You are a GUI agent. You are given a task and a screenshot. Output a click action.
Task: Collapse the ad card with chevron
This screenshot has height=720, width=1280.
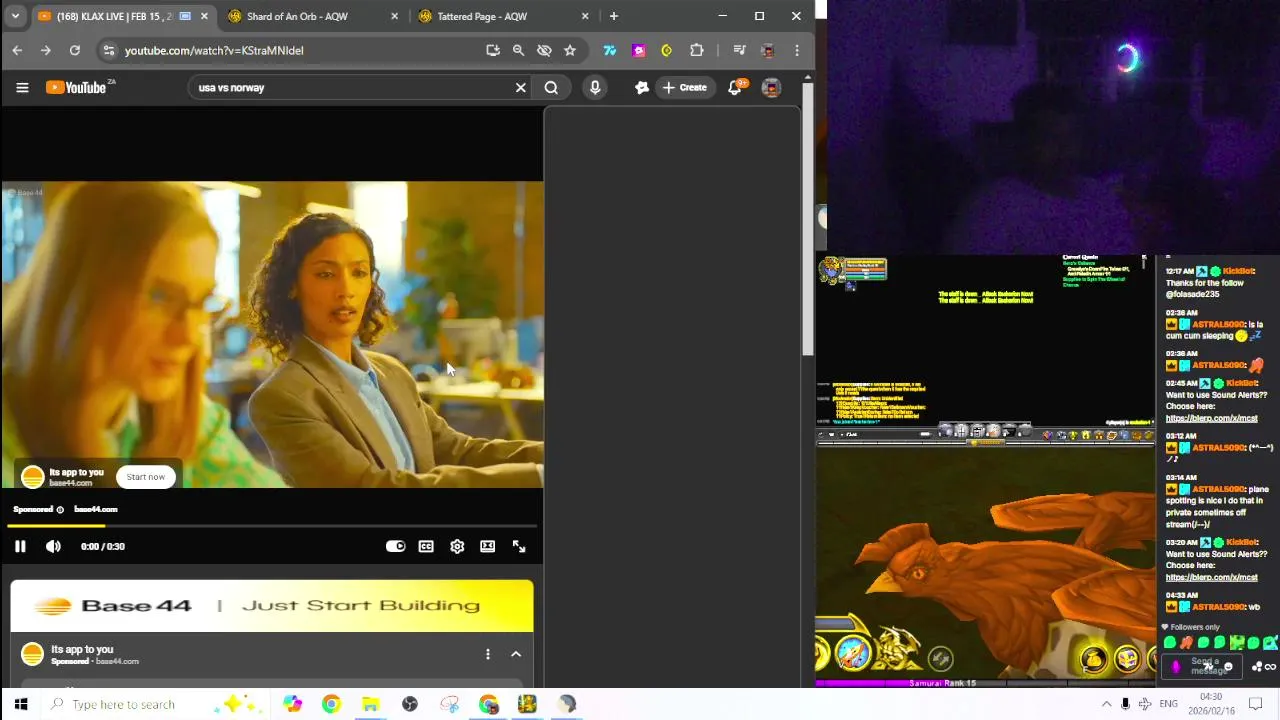[516, 654]
